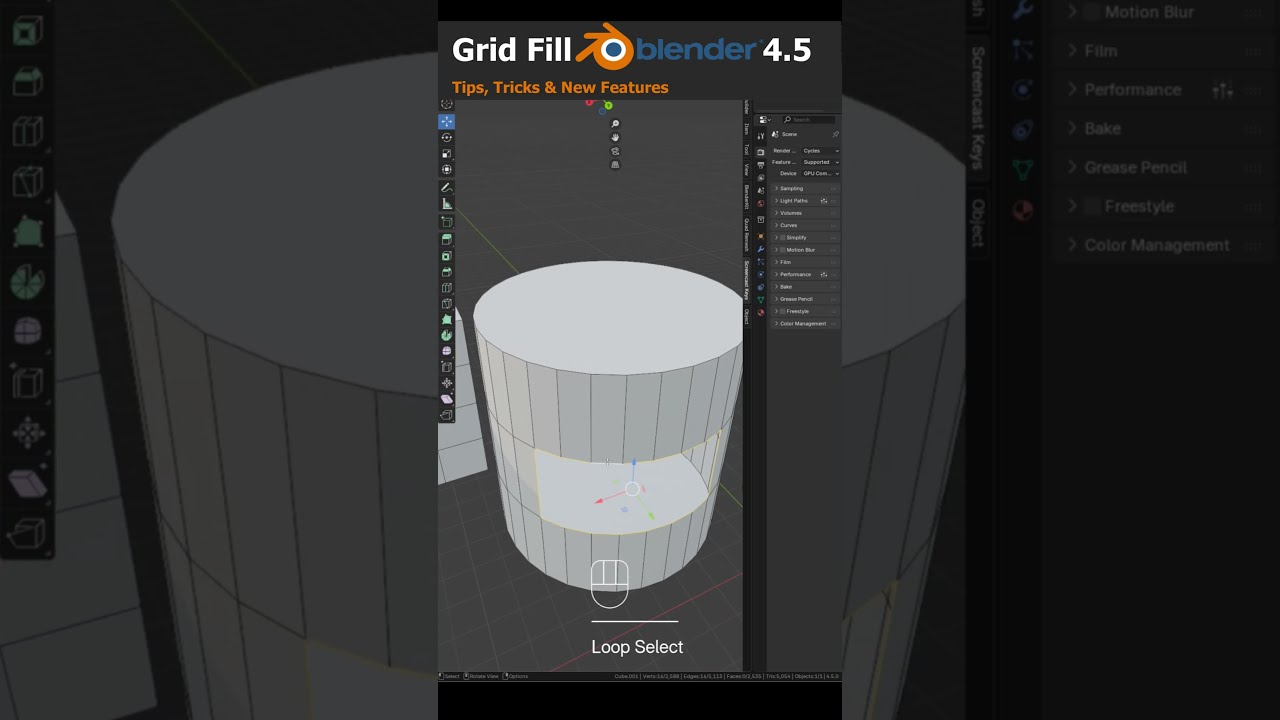Switch to the Tool sidebar tab
Viewport: 1280px width, 720px height.
[x=746, y=149]
